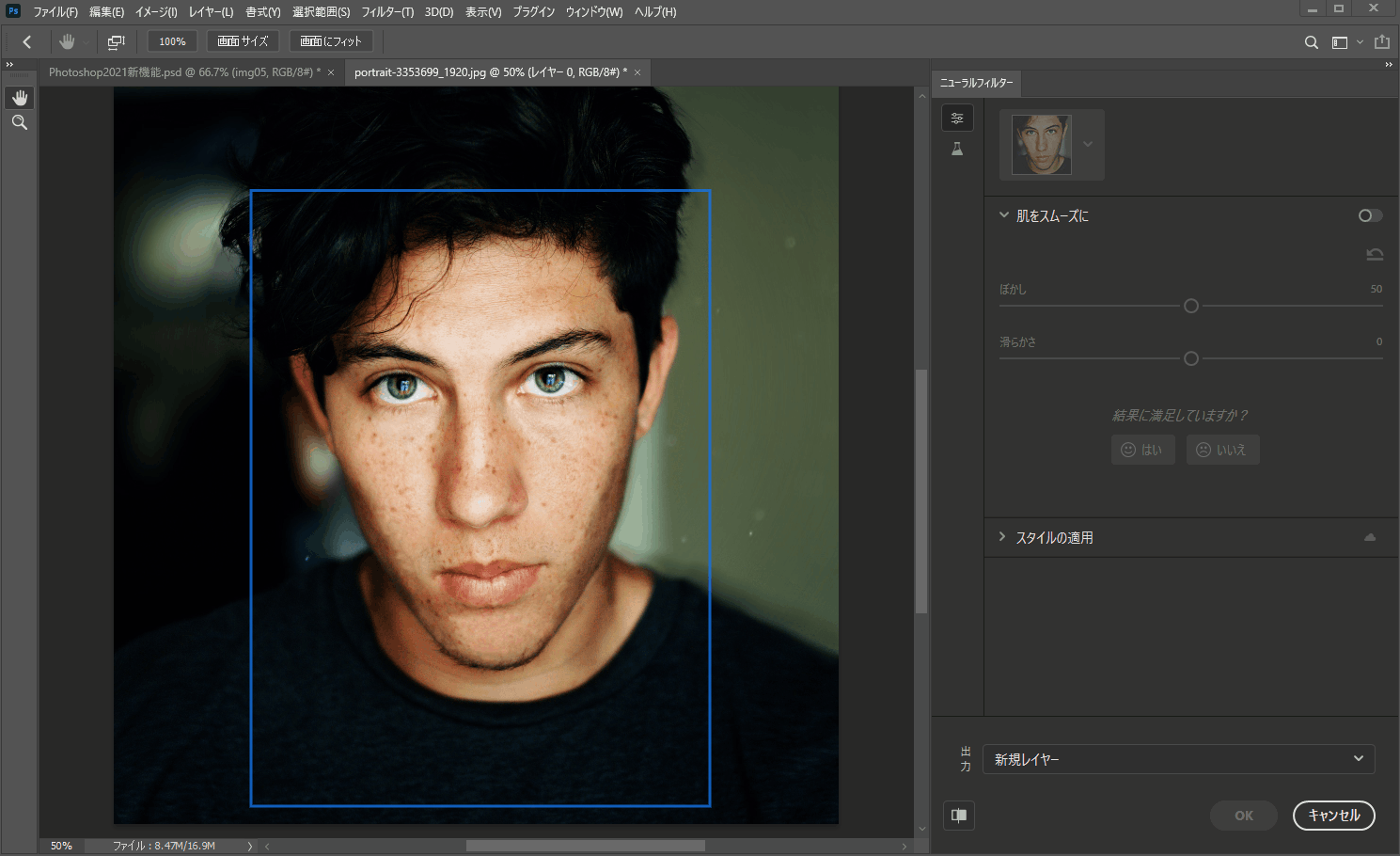
Task: Reset parameters with the undo arrow icon
Action: pyautogui.click(x=1374, y=254)
